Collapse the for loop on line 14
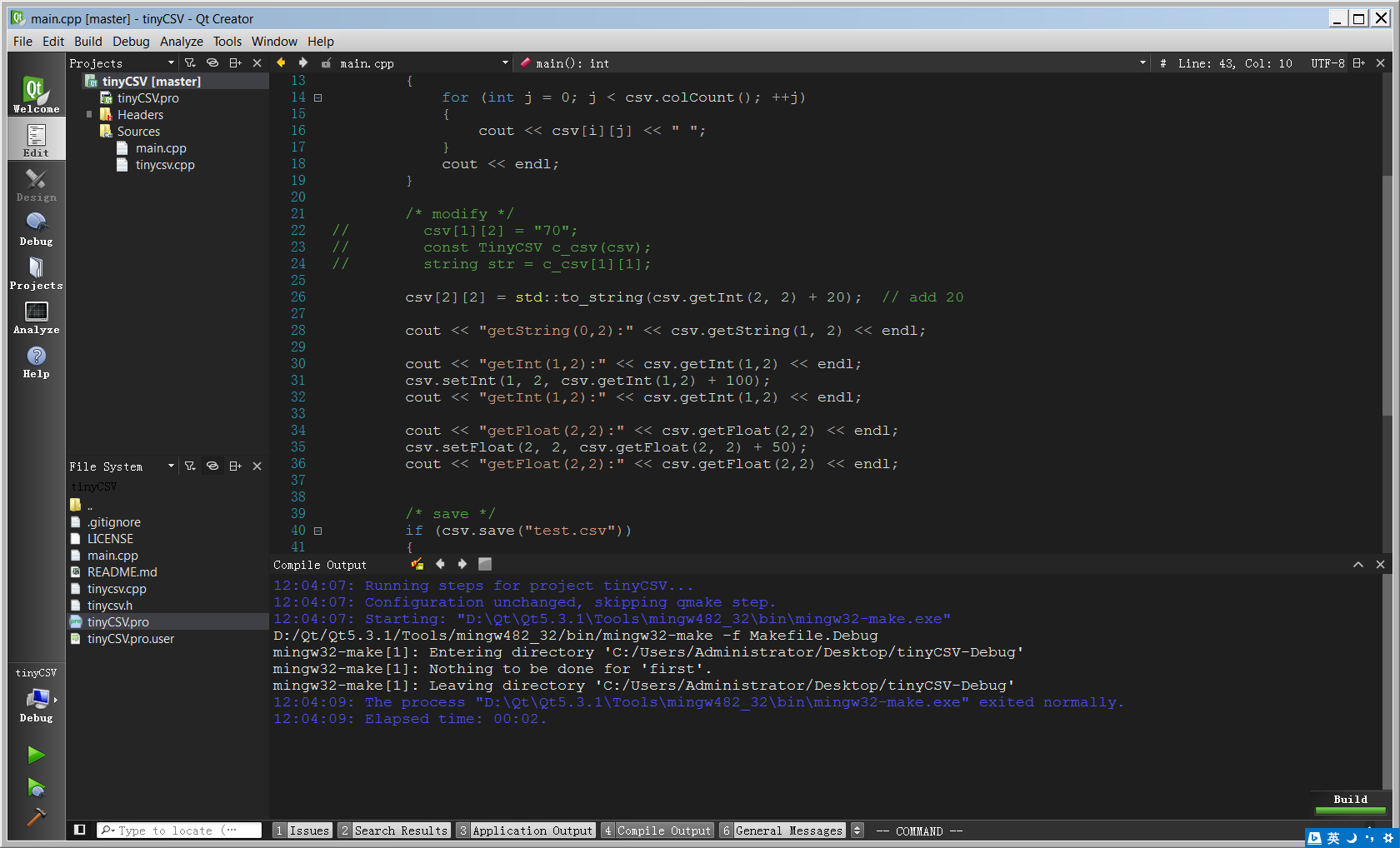Viewport: 1400px width, 848px height. (317, 97)
